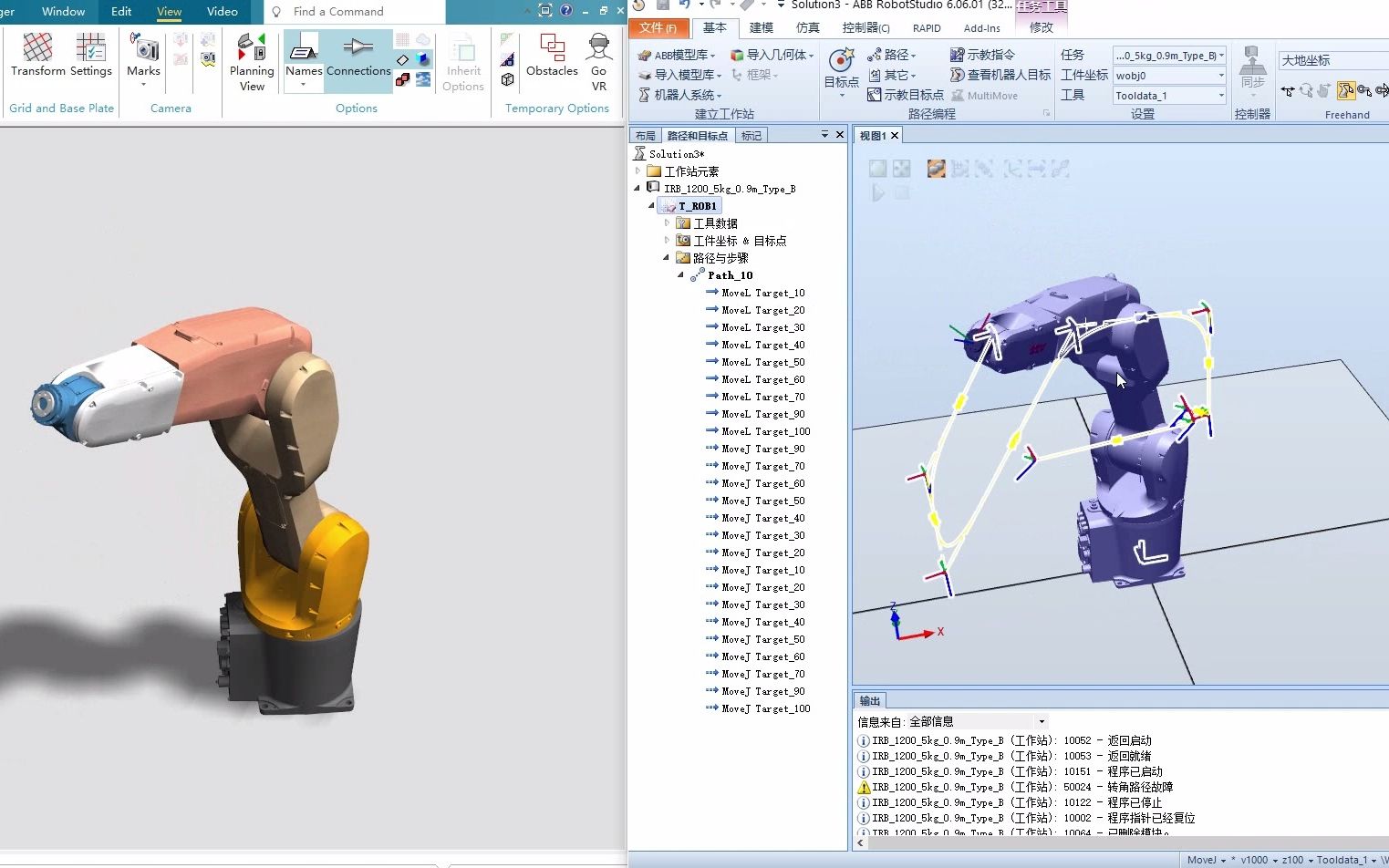Switch to 标记 tags panel tab
Viewport: 1389px width, 868px height.
[x=752, y=136]
